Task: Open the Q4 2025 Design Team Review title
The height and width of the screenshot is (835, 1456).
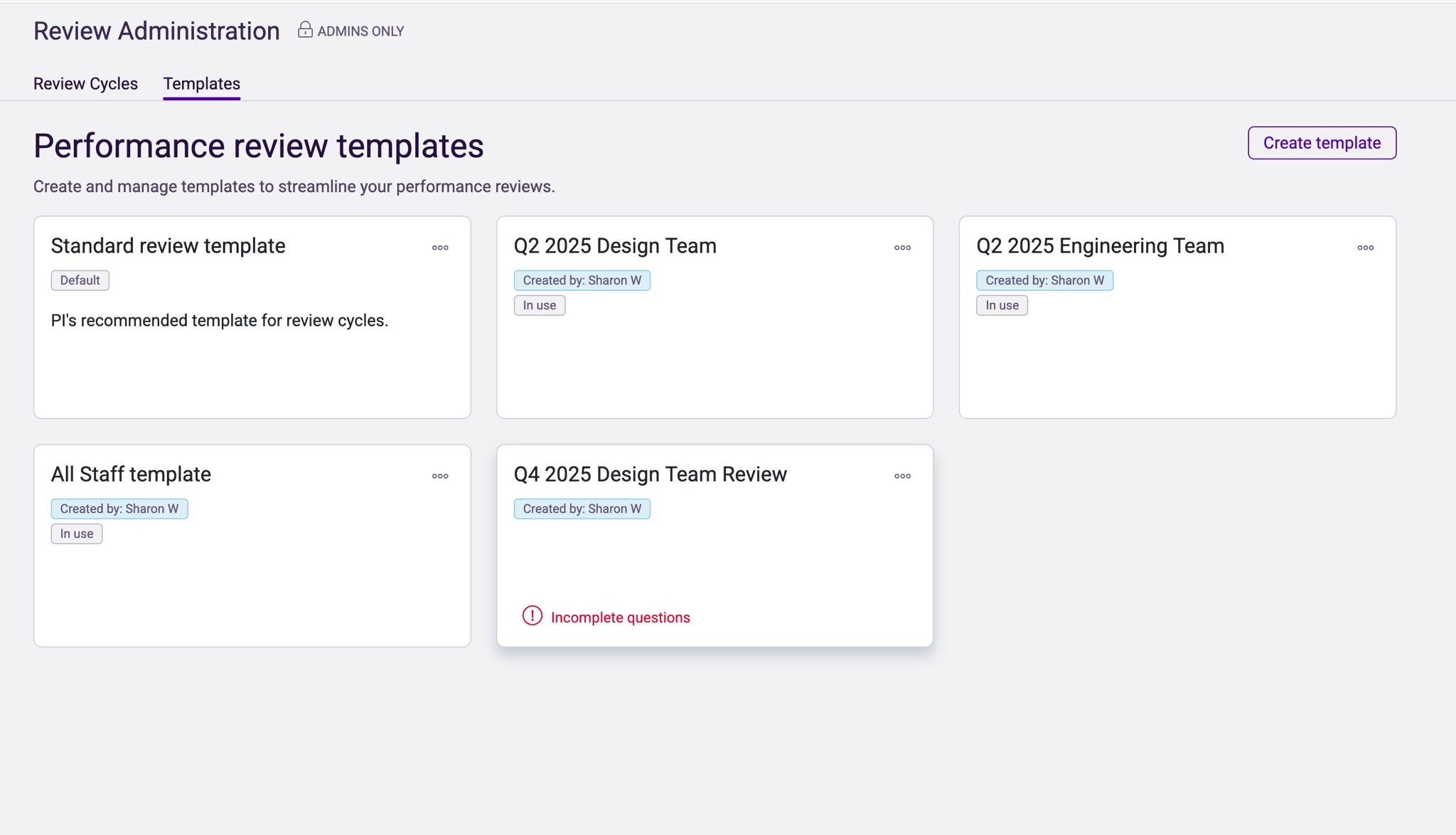Action: [x=650, y=474]
